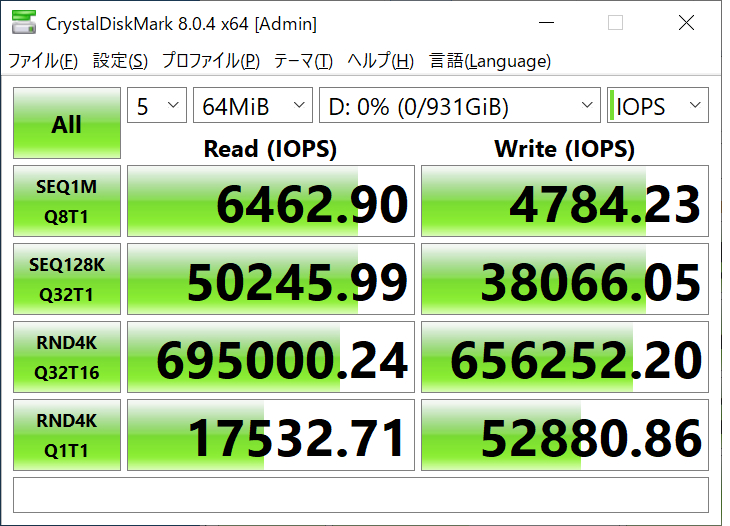
Task: Open the test size dropdown showing 64MiB
Action: click(x=253, y=105)
